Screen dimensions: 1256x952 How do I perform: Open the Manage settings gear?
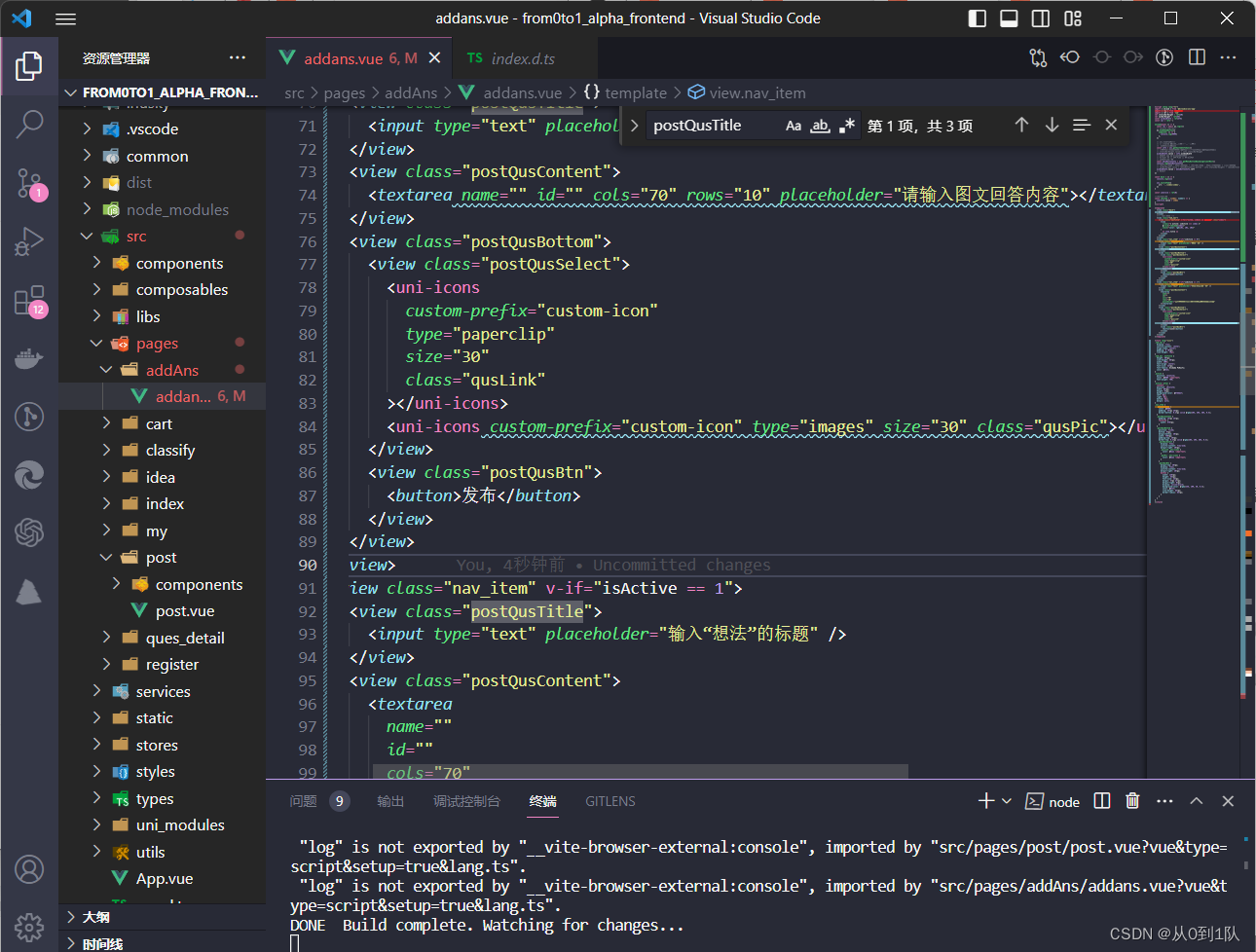click(29, 927)
